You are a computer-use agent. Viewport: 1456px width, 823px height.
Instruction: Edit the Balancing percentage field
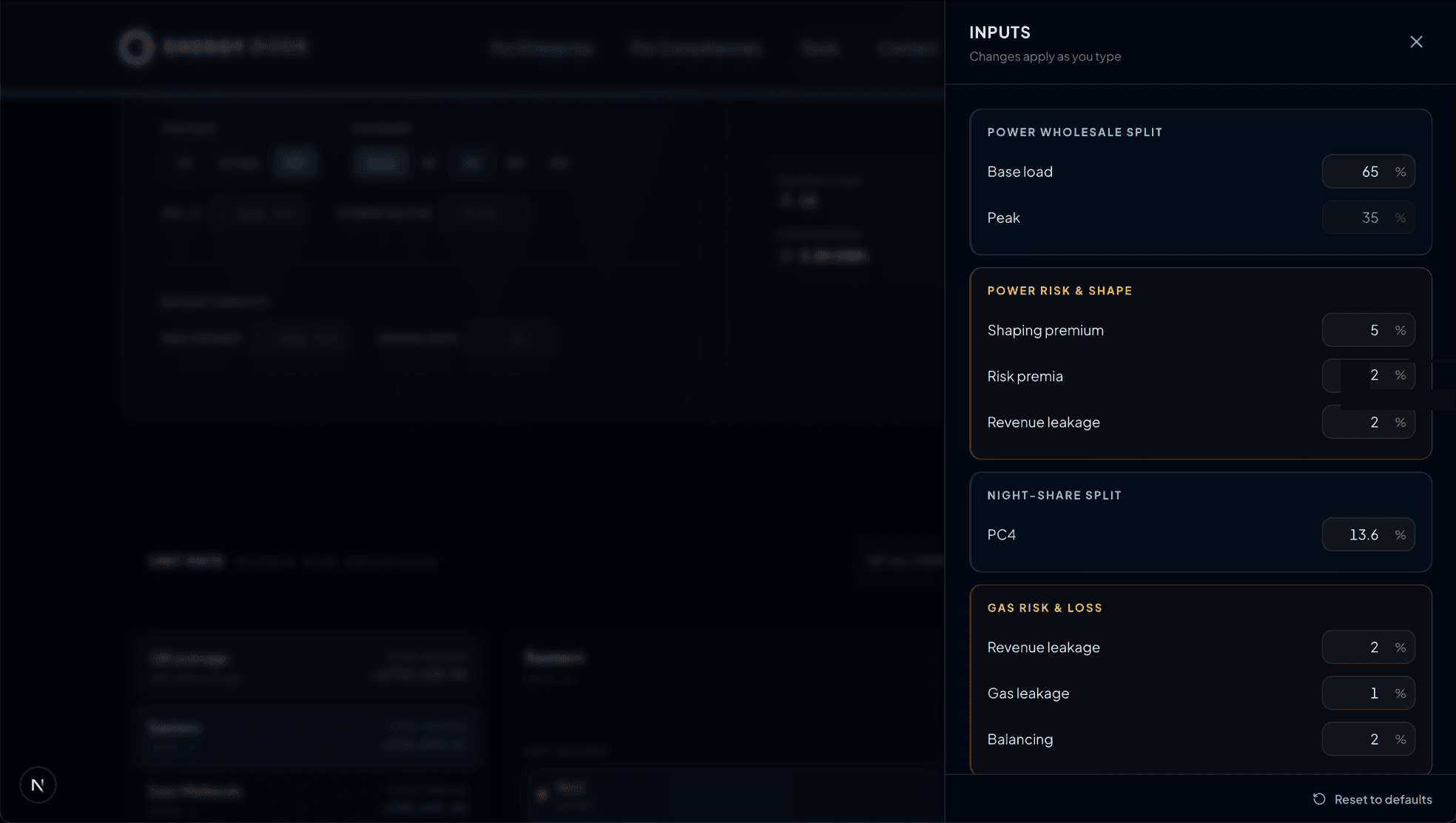click(1368, 739)
